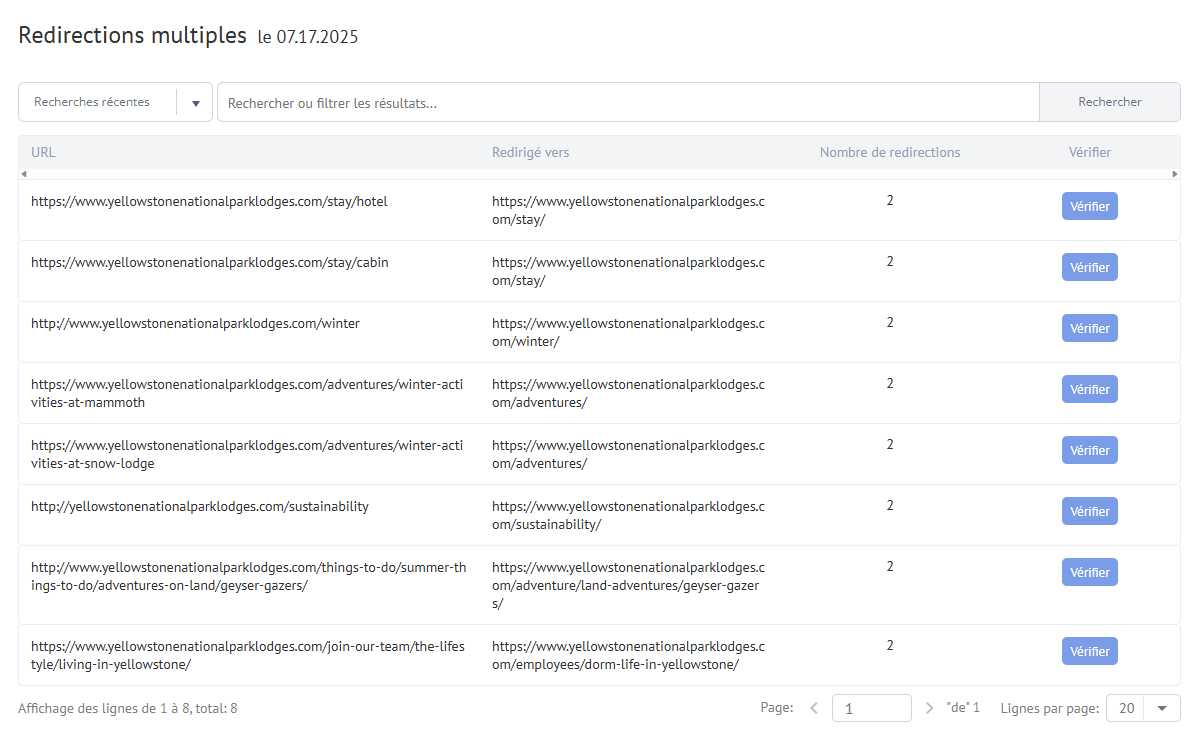Open the Lignes par page dropdown
This screenshot has width=1189, height=734.
pos(1143,708)
